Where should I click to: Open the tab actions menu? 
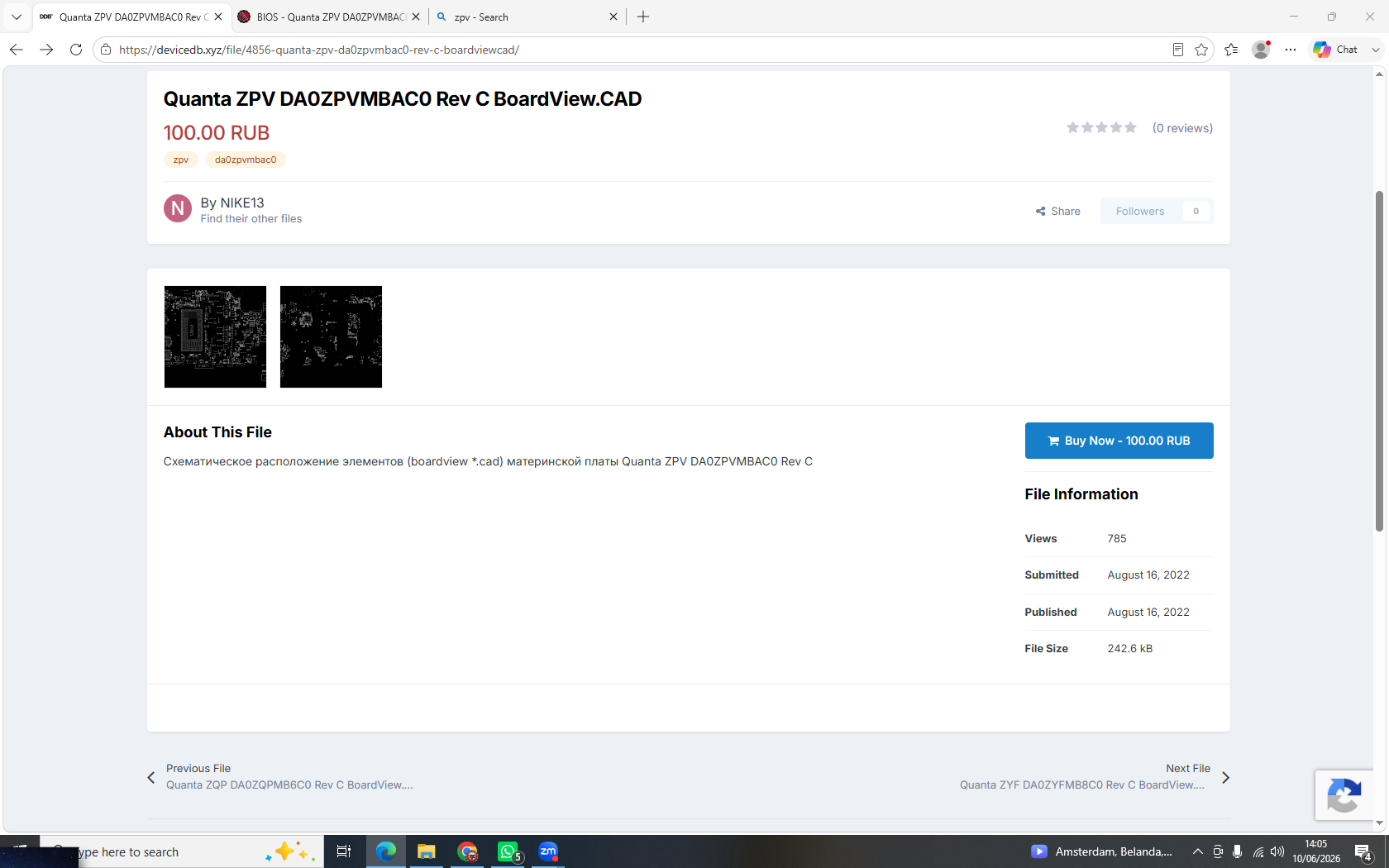click(17, 17)
